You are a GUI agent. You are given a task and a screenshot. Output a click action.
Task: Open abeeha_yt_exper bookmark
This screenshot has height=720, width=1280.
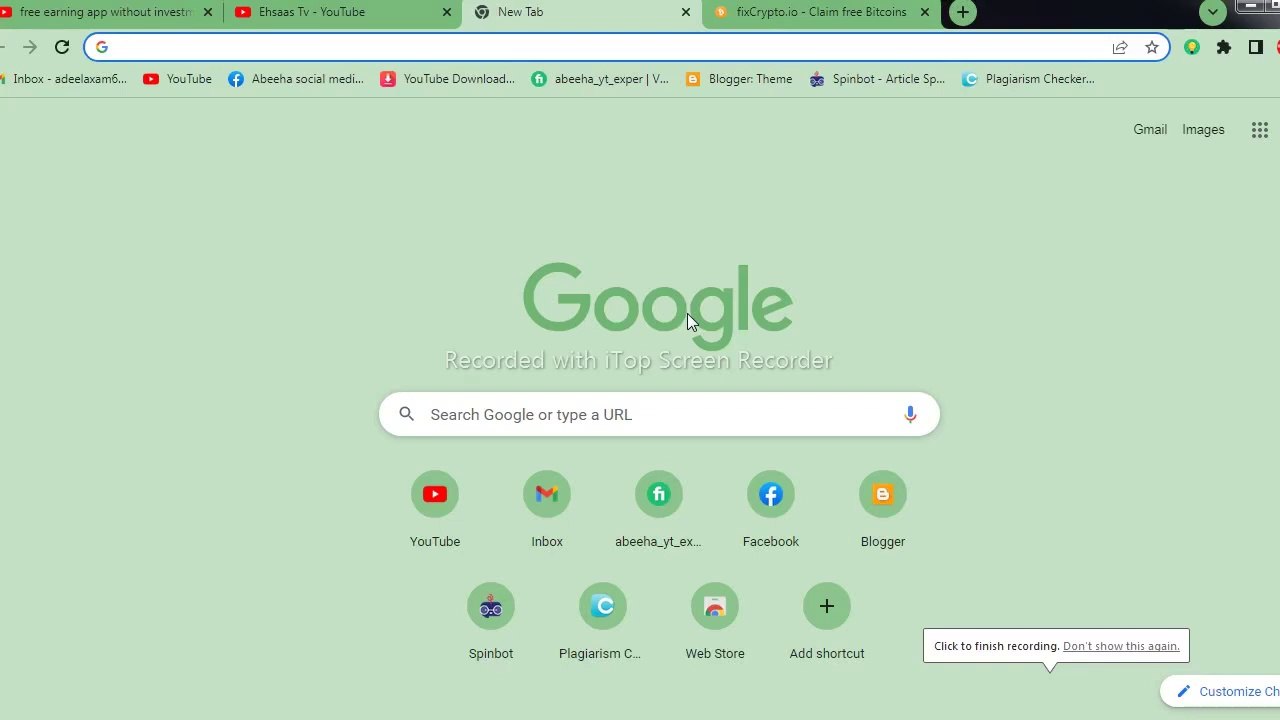[x=600, y=79]
